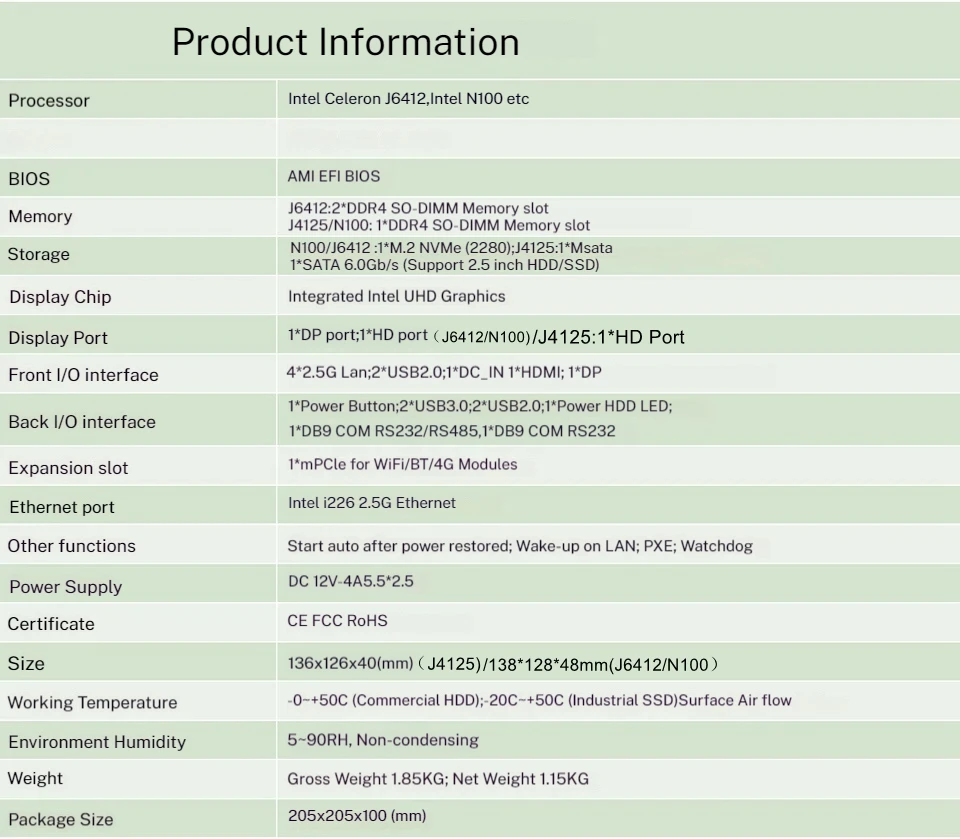This screenshot has height=839, width=960.
Task: Click the Product Information title
Action: (x=345, y=42)
